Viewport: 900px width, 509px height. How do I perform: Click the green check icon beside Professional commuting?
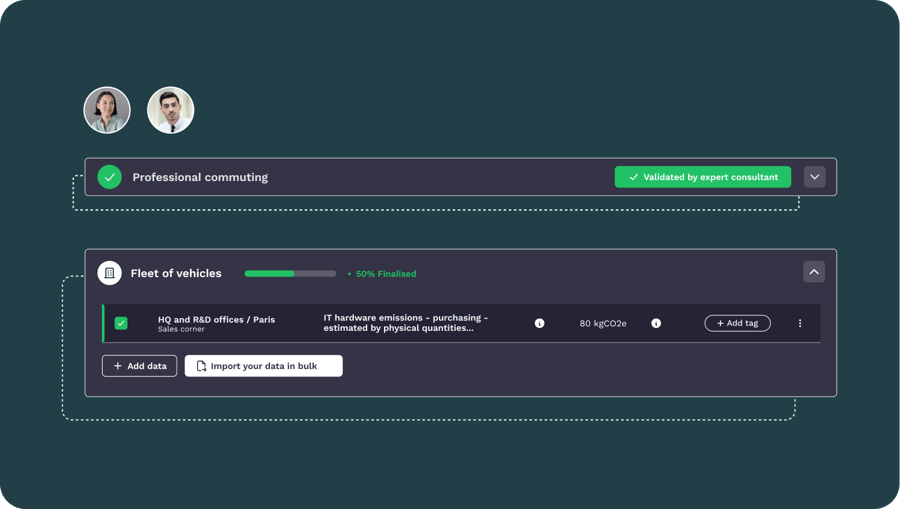[110, 177]
